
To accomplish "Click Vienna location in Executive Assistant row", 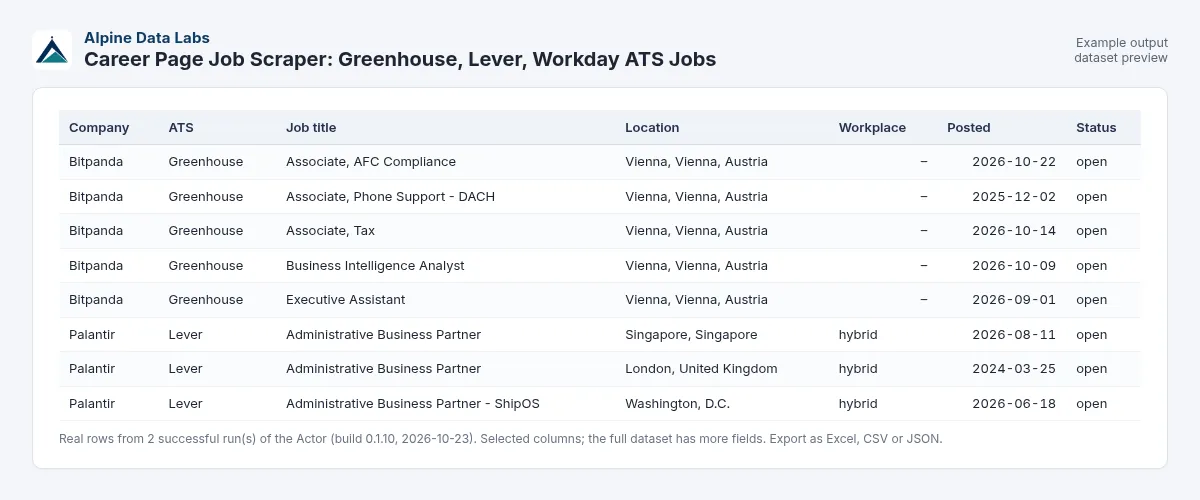I will (x=697, y=300).
